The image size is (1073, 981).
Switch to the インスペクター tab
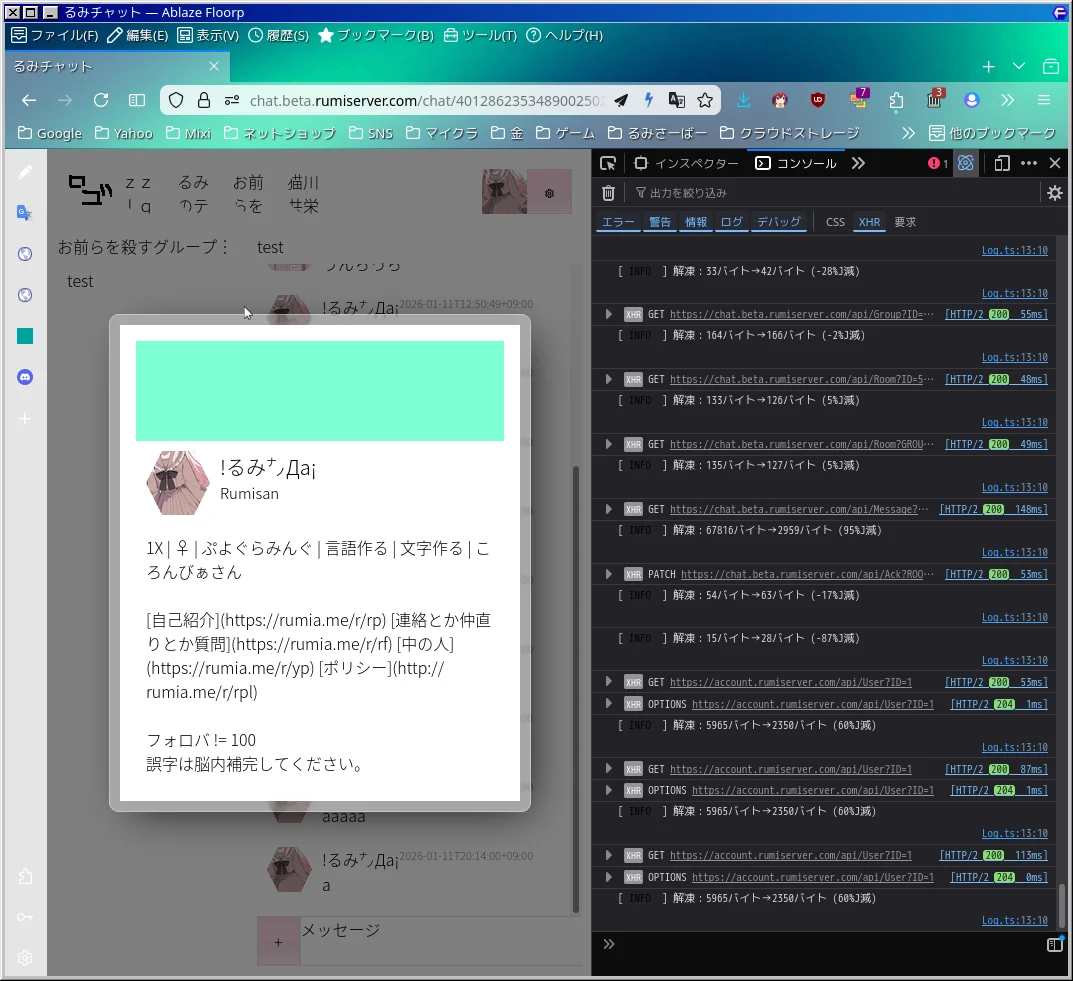coord(687,164)
